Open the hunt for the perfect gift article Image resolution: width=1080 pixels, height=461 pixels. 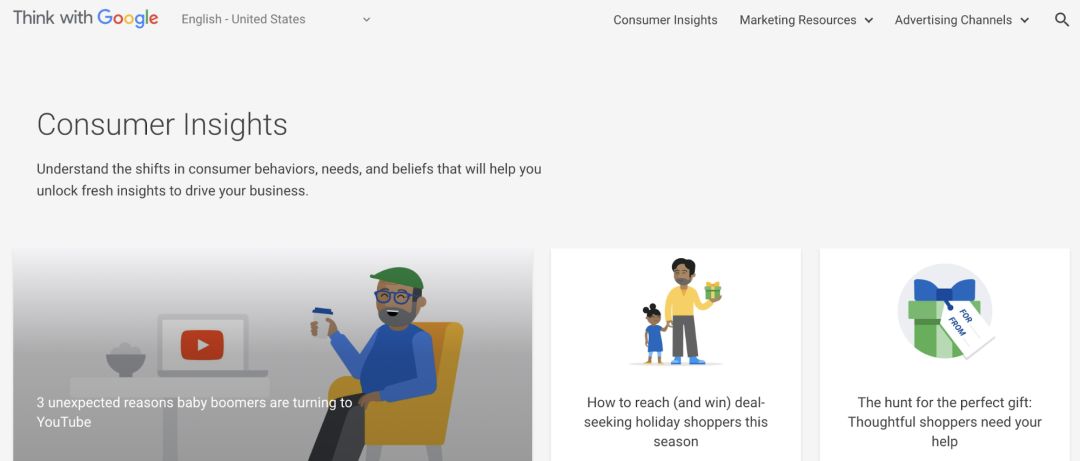[x=944, y=422]
